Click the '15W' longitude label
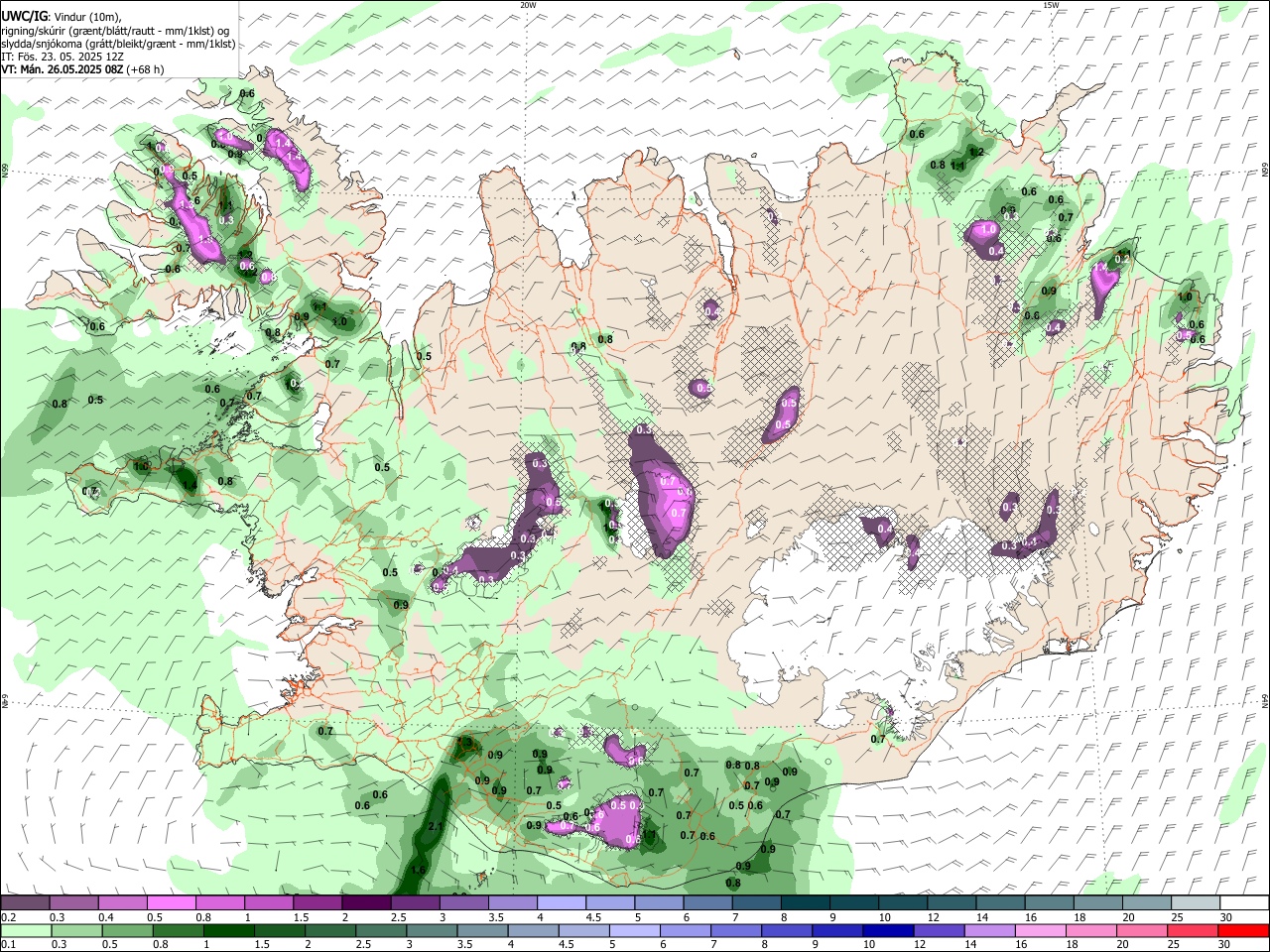Viewport: 1270px width, 952px height. pos(1052,5)
